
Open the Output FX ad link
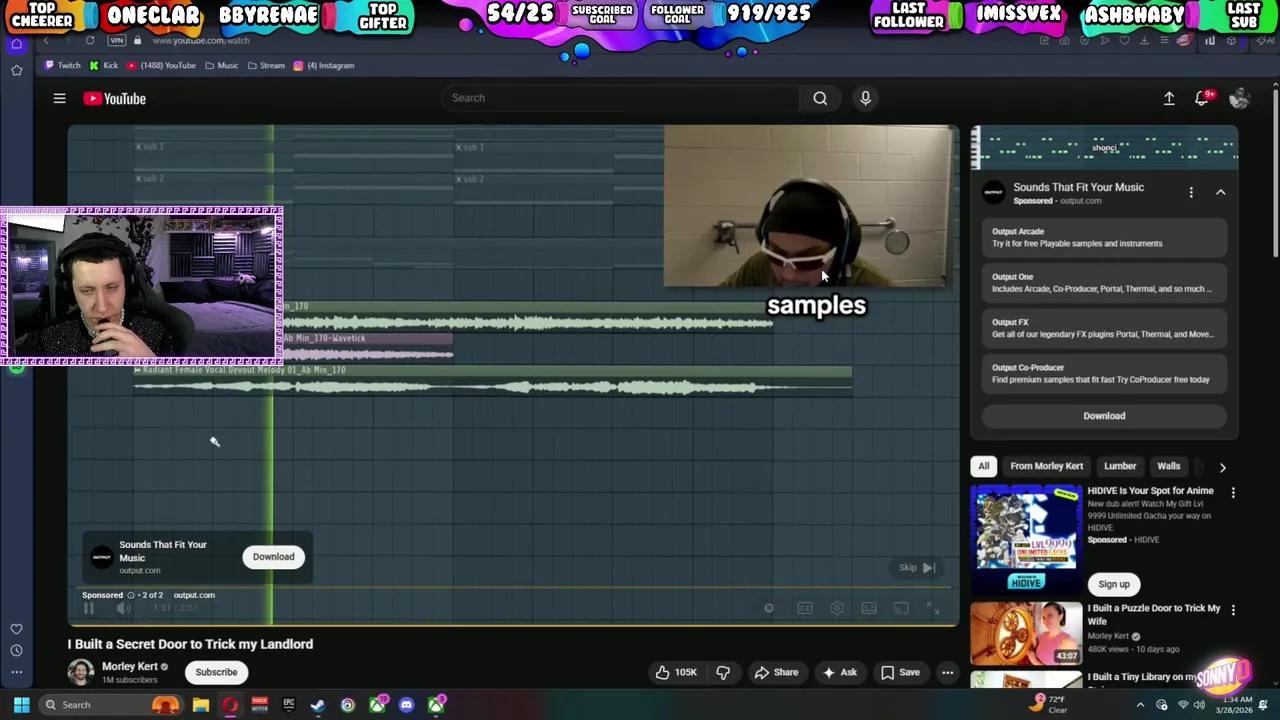pyautogui.click(x=1104, y=328)
